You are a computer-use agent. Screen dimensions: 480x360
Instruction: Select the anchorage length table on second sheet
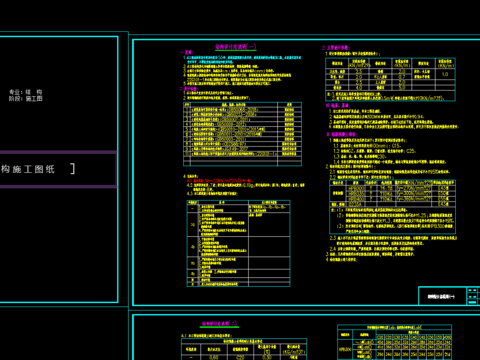click(x=394, y=342)
